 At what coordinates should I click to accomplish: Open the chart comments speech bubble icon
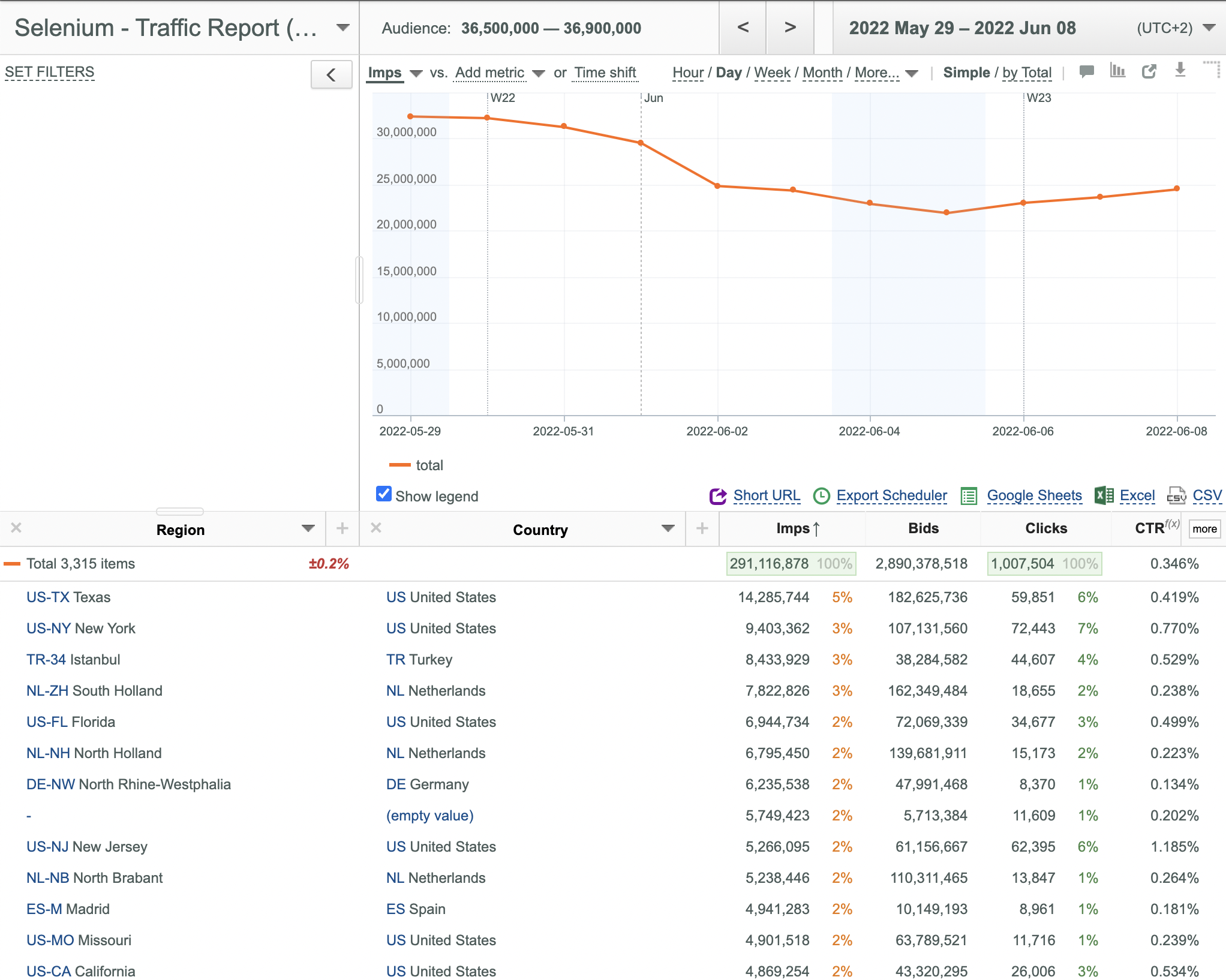(1086, 72)
